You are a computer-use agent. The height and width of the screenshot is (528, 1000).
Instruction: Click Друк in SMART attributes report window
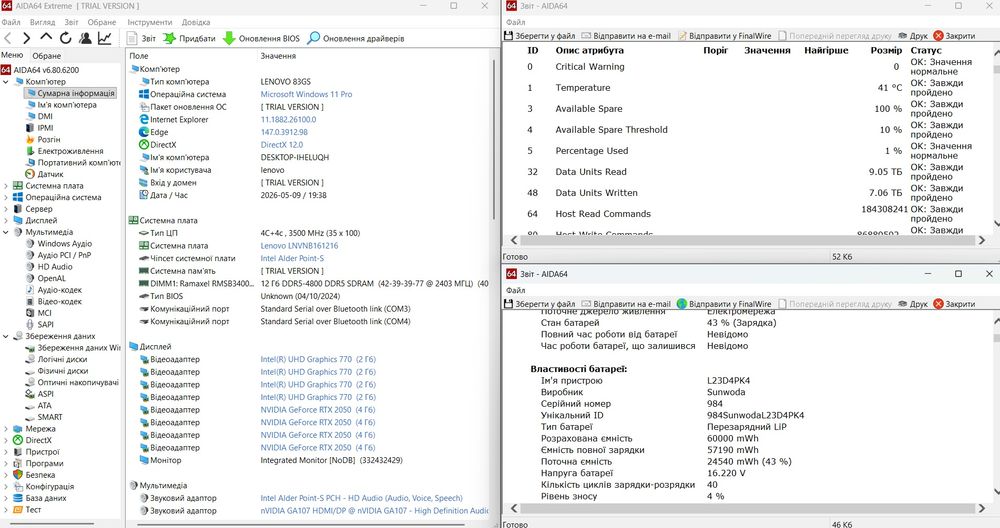913,36
